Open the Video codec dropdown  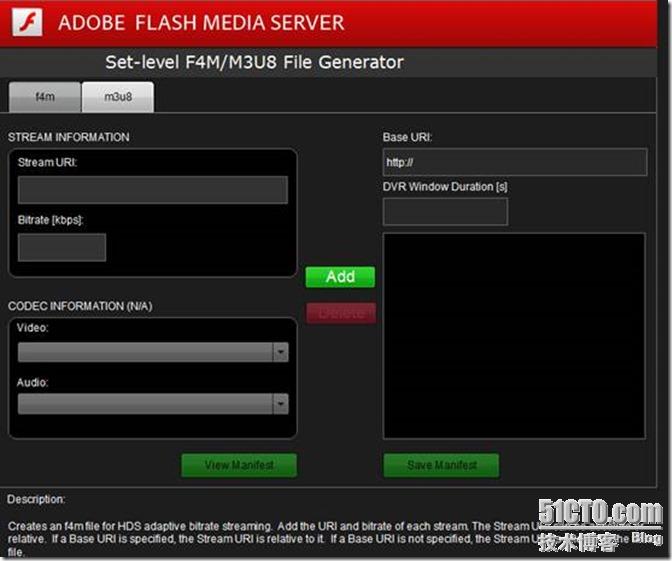(153, 352)
